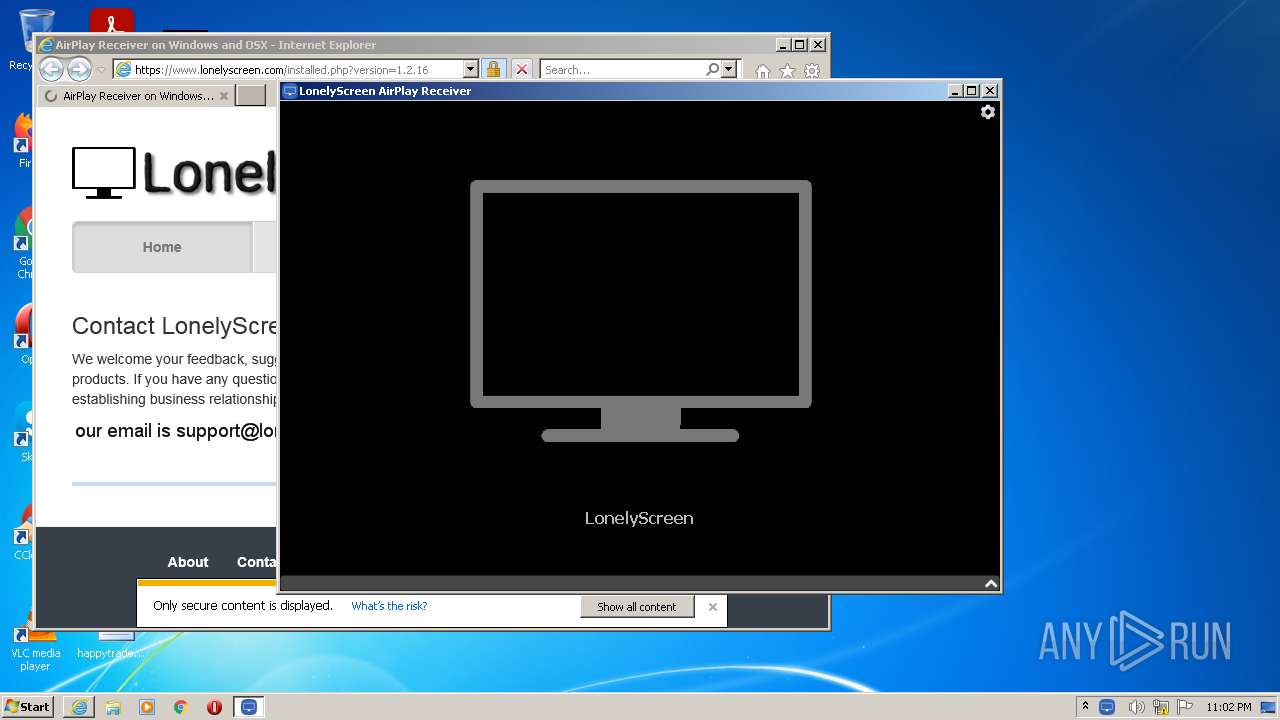Open Adobe Reader desktop shortcut

tap(111, 21)
